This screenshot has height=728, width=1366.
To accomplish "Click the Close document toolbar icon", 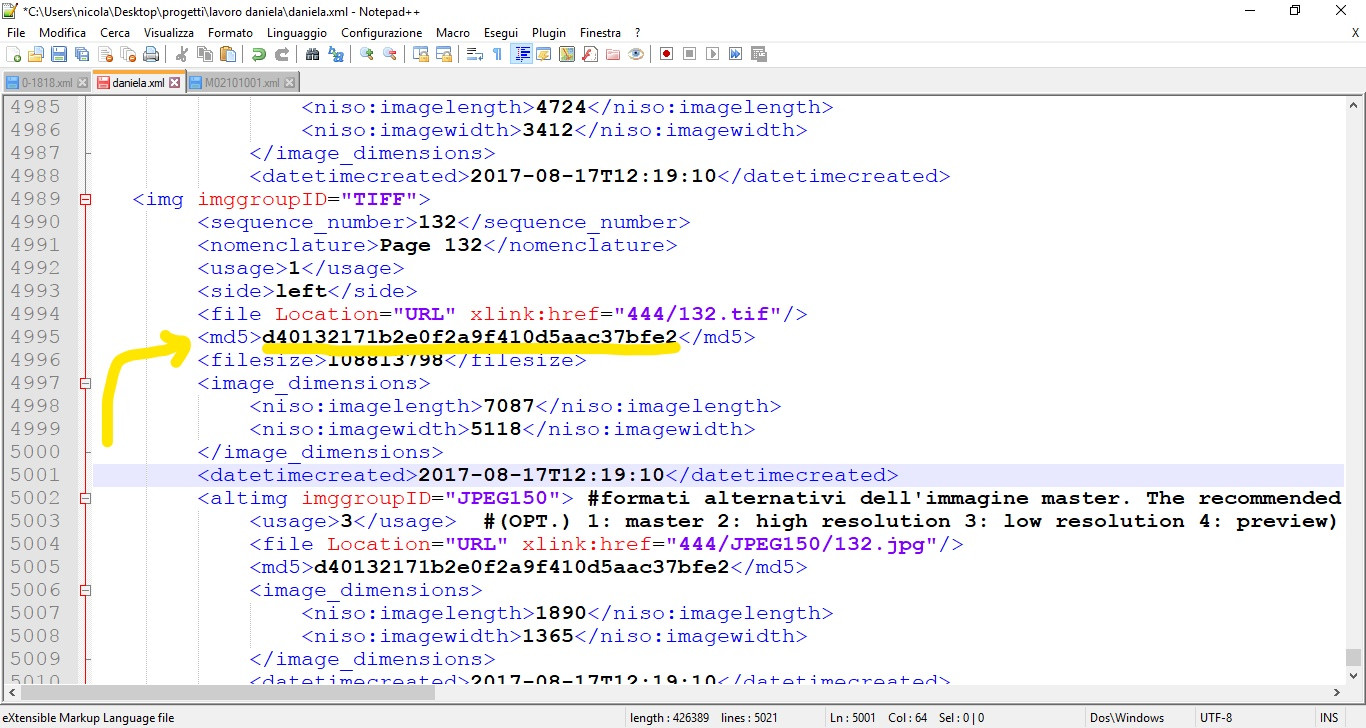I will (x=104, y=54).
